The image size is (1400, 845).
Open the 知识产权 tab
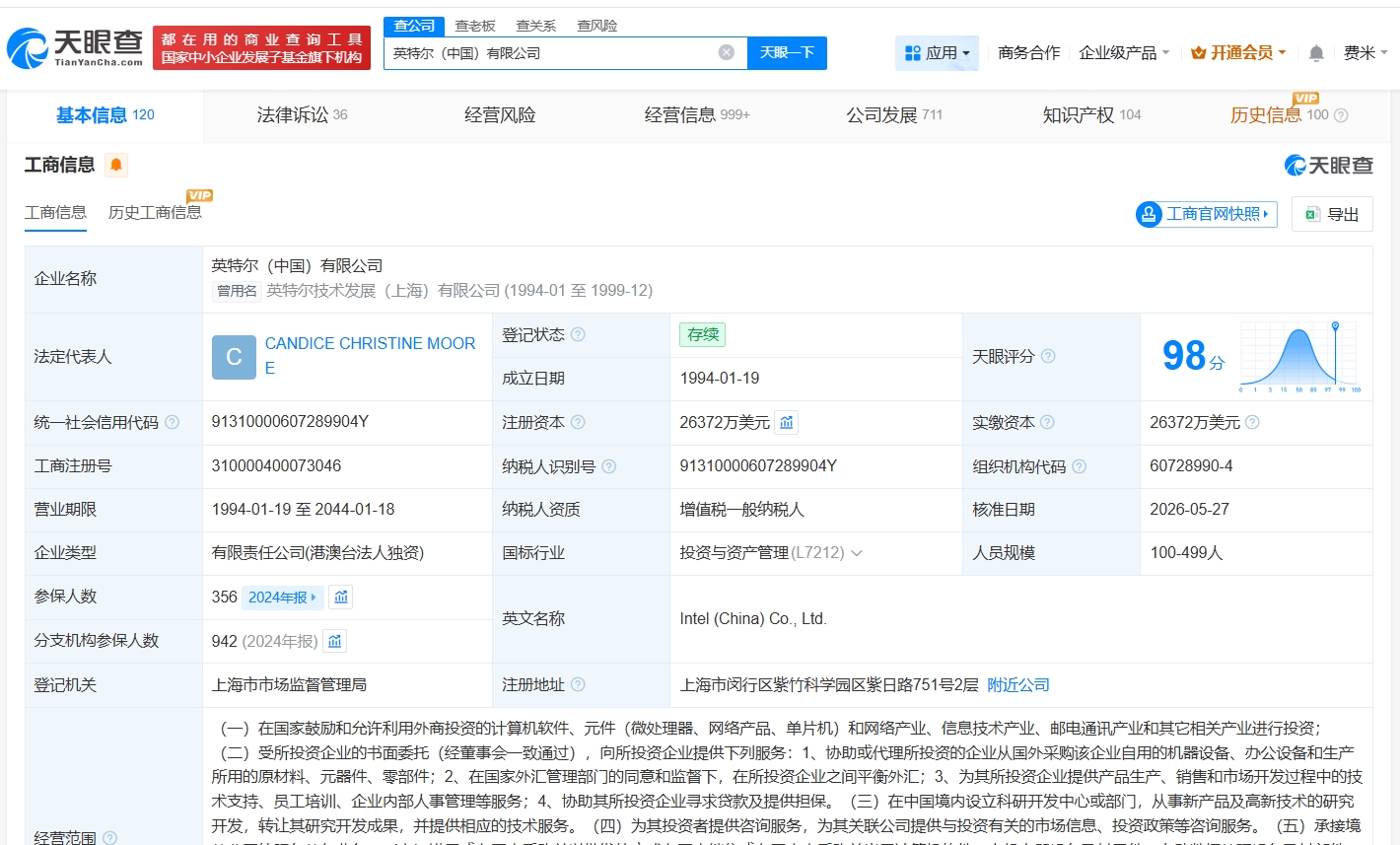pyautogui.click(x=1091, y=115)
